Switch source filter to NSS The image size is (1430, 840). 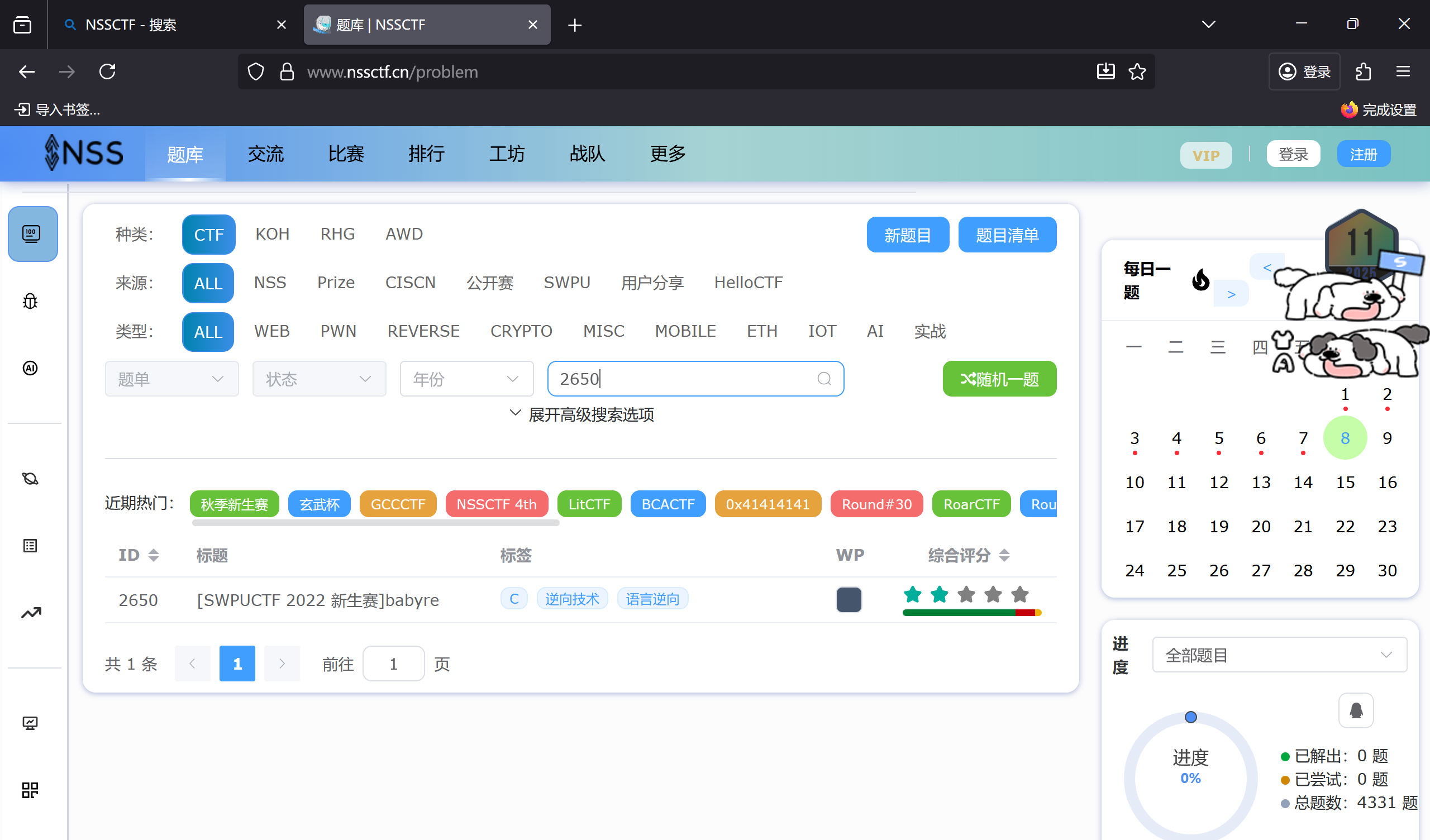[270, 283]
